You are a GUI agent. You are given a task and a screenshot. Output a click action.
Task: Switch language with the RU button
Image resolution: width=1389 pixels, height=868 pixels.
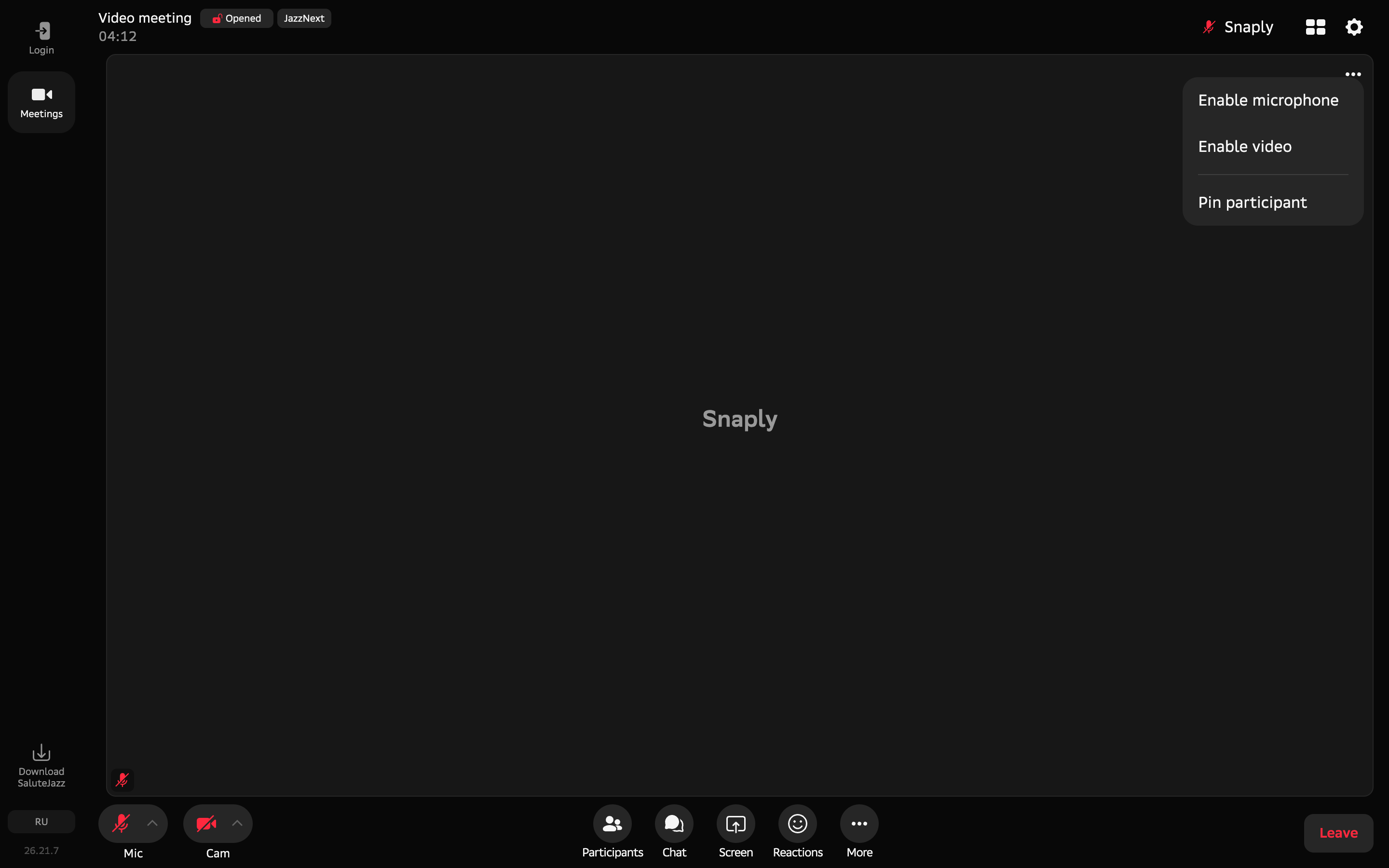(41, 822)
